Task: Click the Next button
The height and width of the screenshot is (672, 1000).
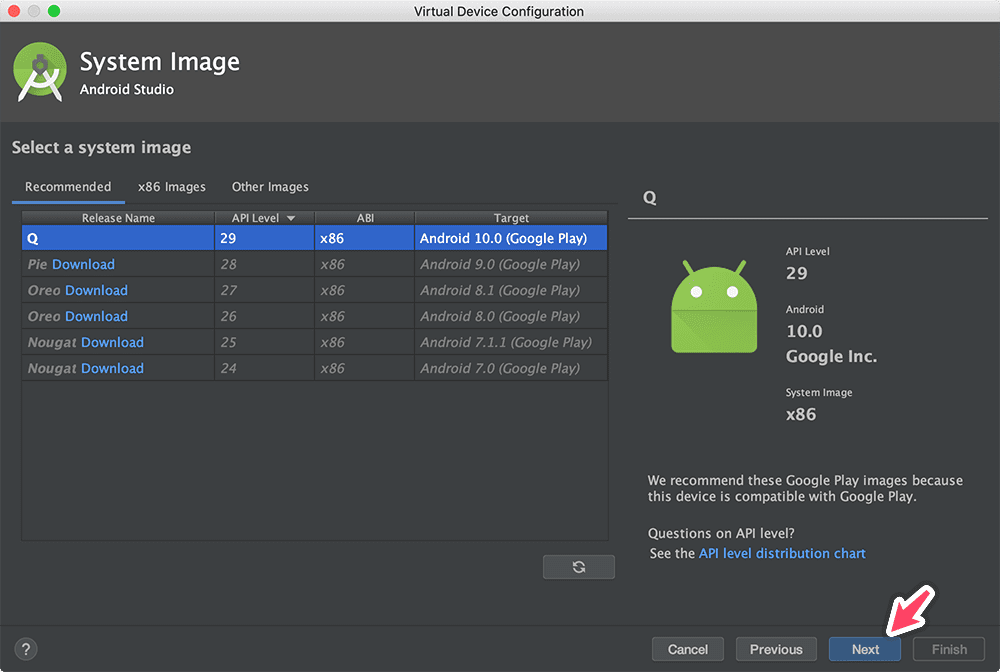Action: point(865,649)
